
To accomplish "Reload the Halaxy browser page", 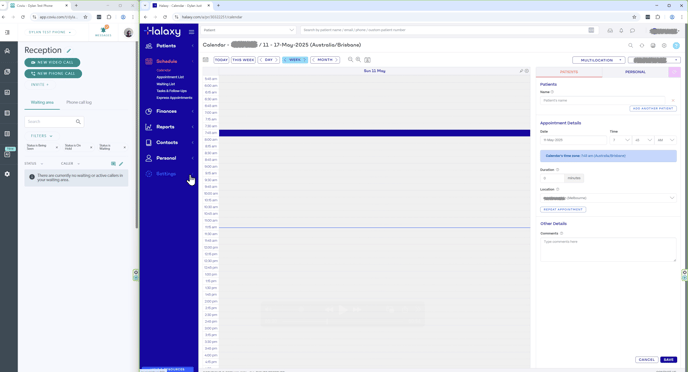I will click(165, 17).
